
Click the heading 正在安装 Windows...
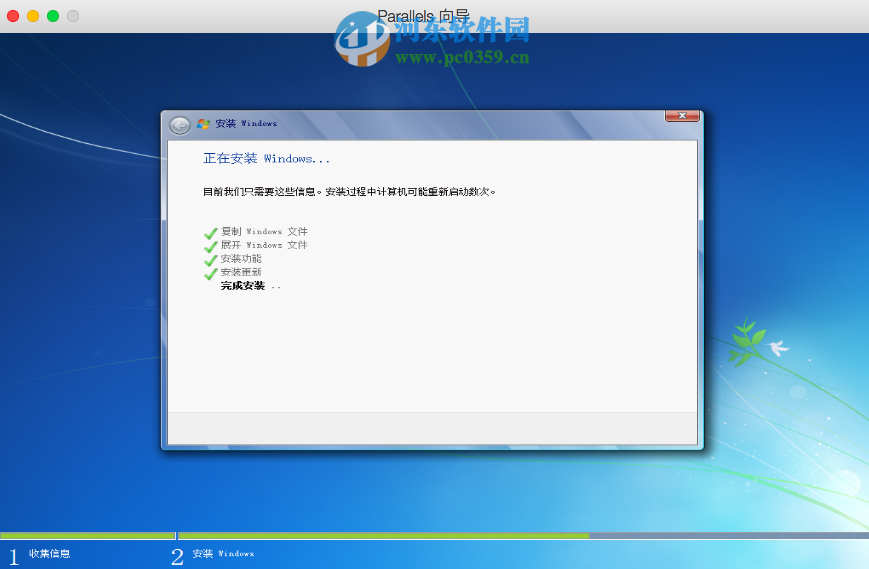tap(266, 158)
